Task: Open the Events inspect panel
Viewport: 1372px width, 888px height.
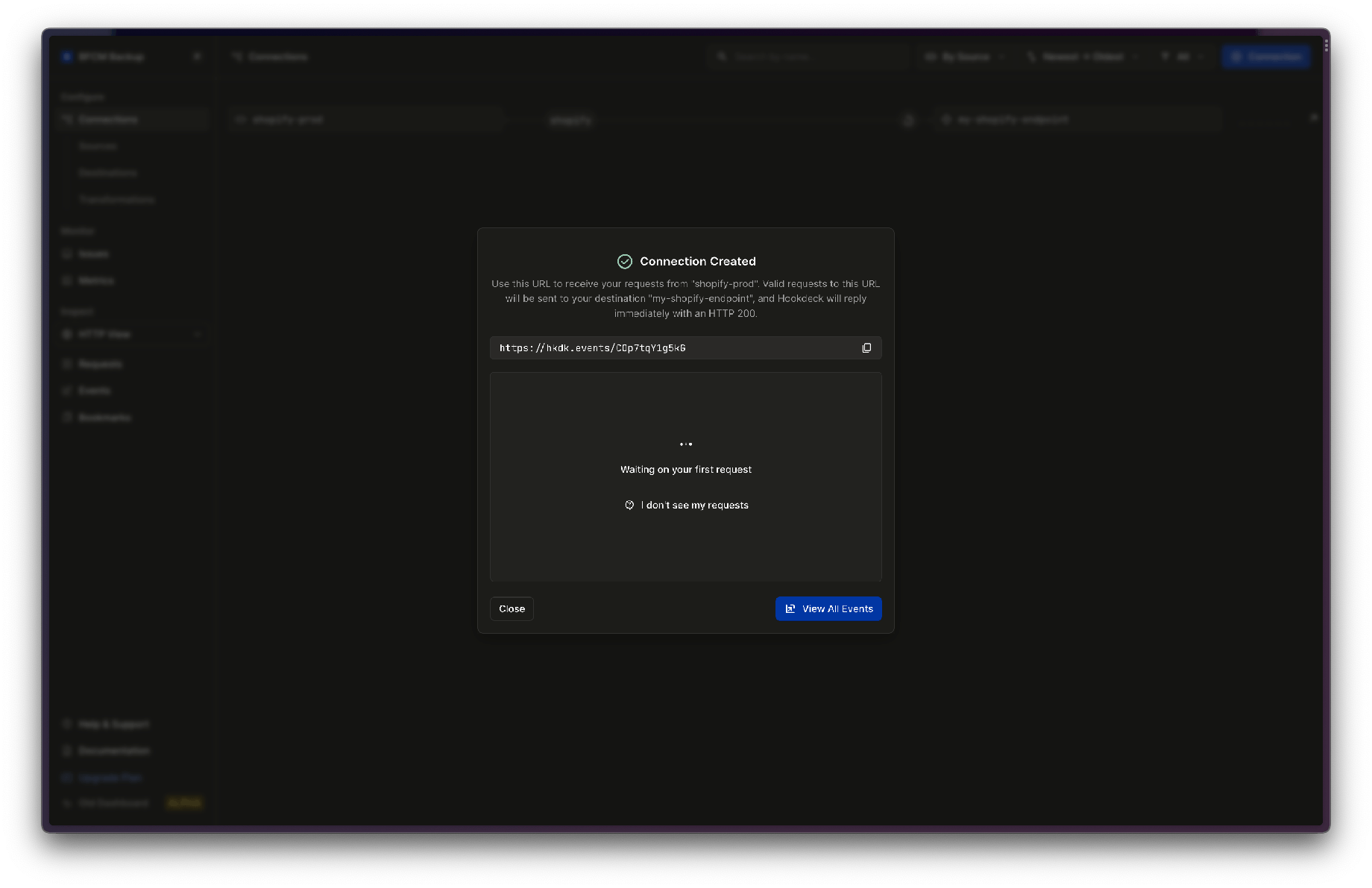Action: (x=94, y=390)
